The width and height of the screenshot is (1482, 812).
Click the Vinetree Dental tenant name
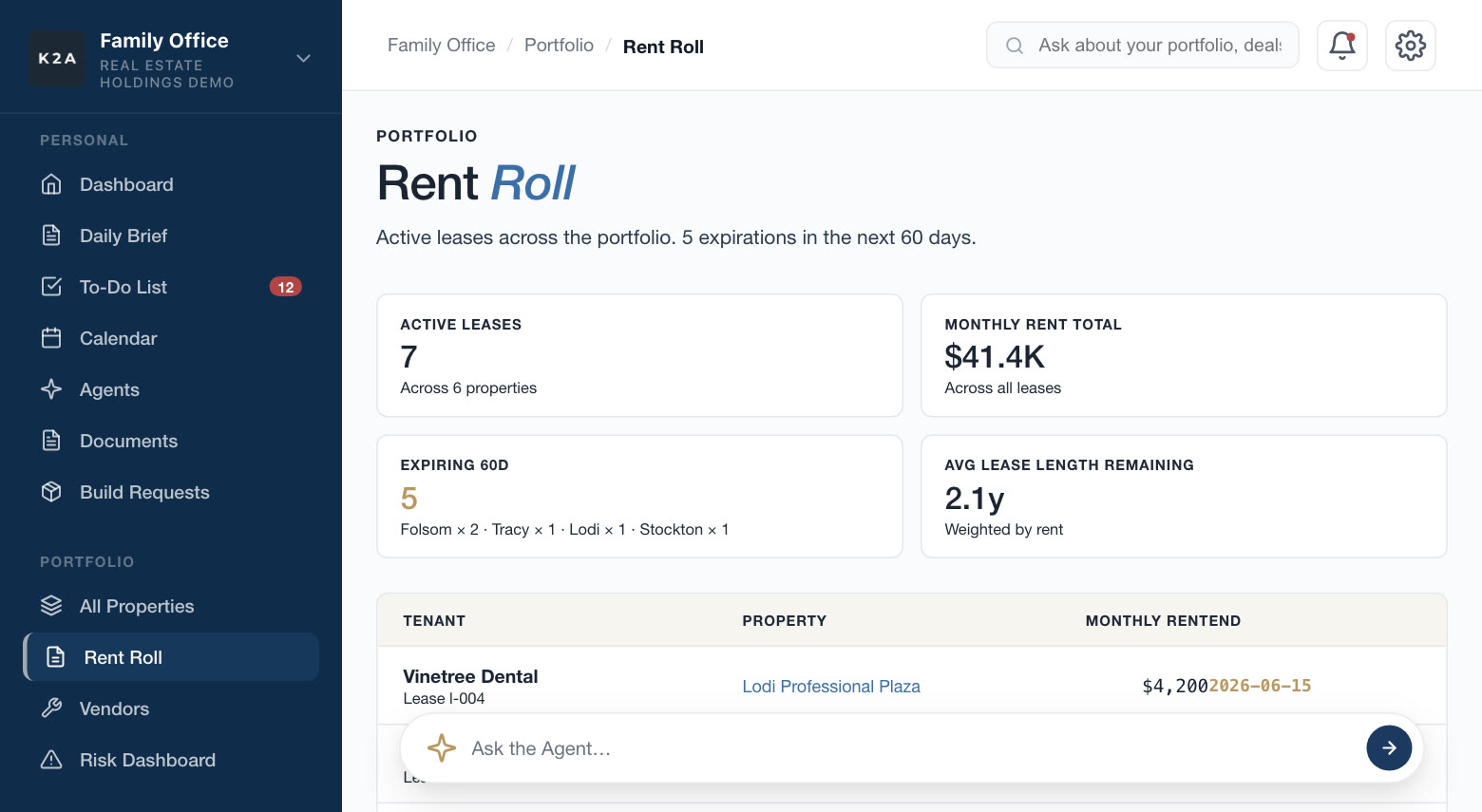tap(470, 676)
